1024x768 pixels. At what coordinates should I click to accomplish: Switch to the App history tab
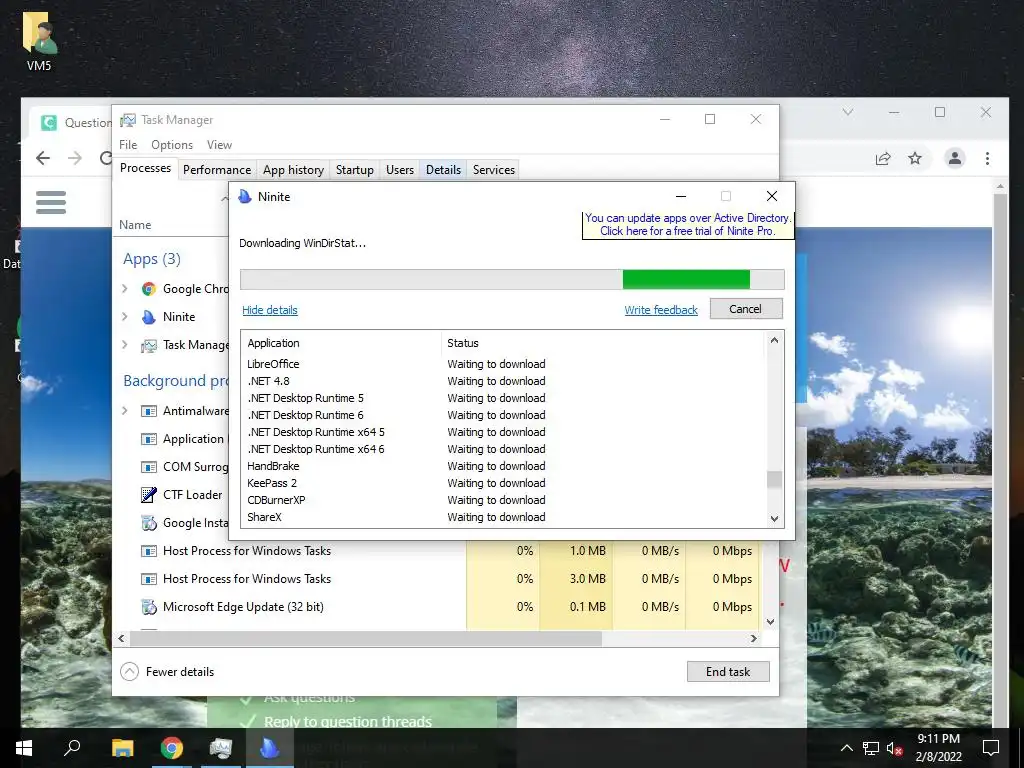click(293, 170)
